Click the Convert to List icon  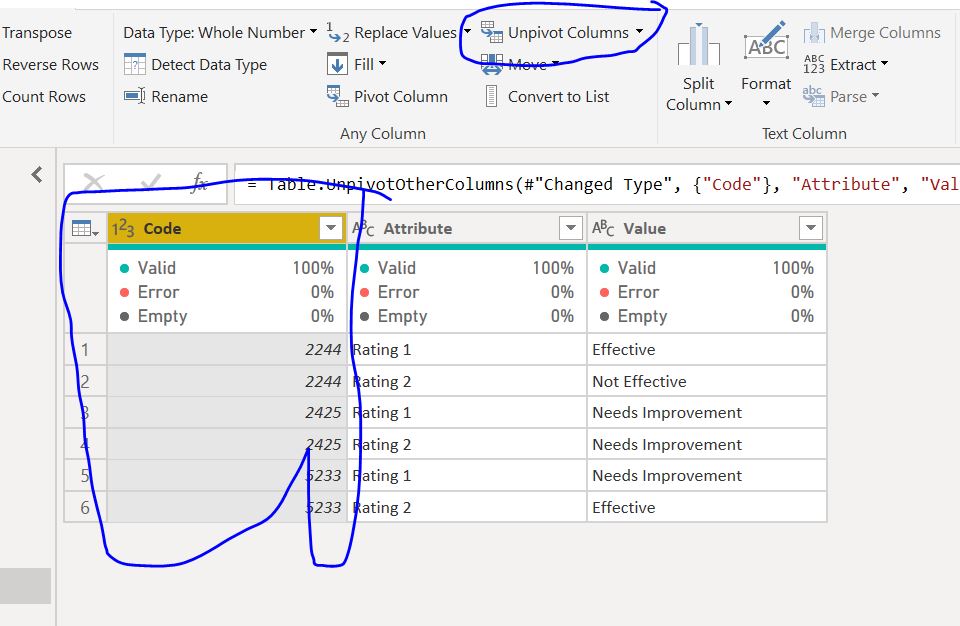point(491,96)
